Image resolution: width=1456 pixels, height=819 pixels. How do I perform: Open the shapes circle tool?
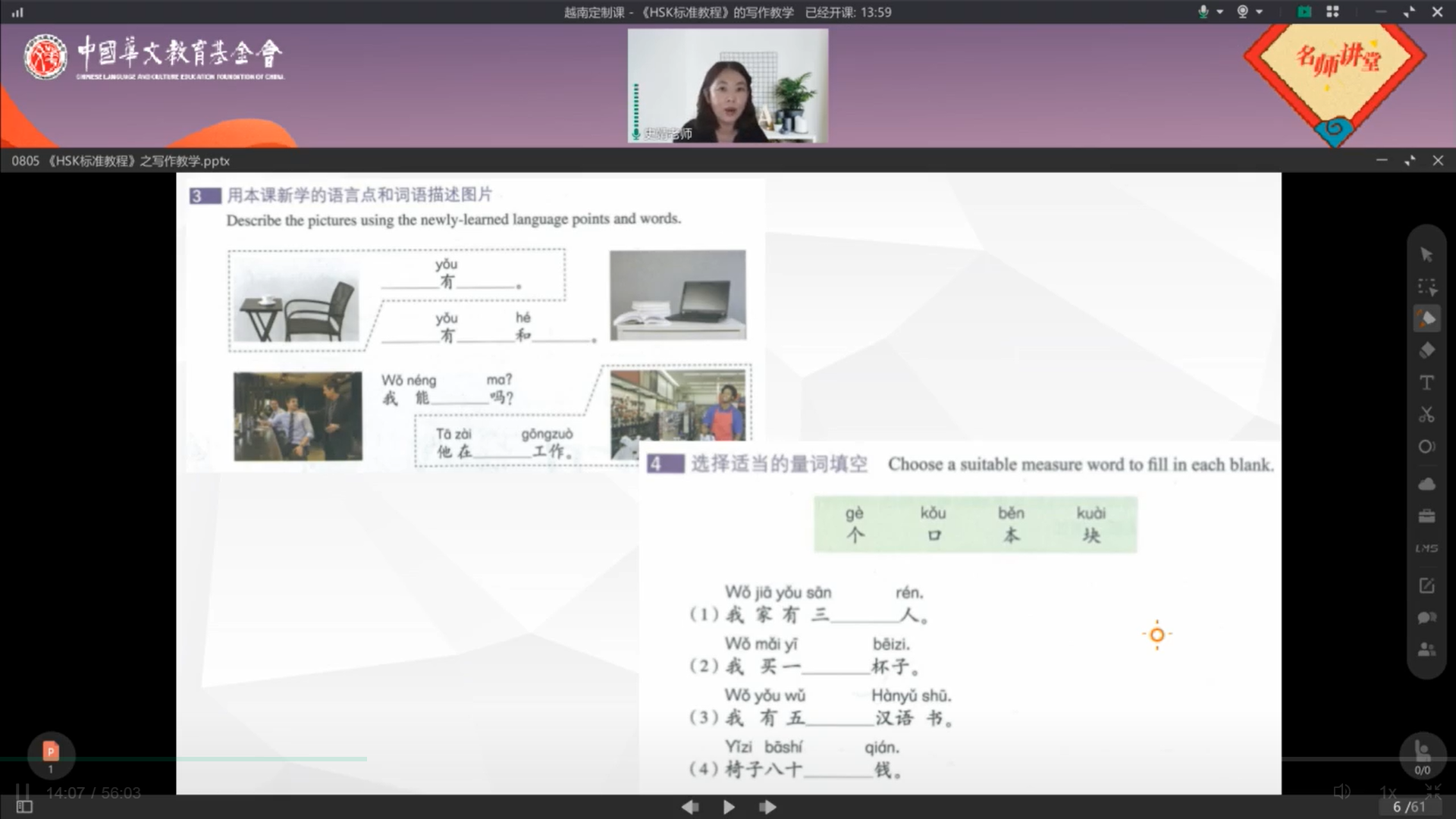(x=1426, y=447)
